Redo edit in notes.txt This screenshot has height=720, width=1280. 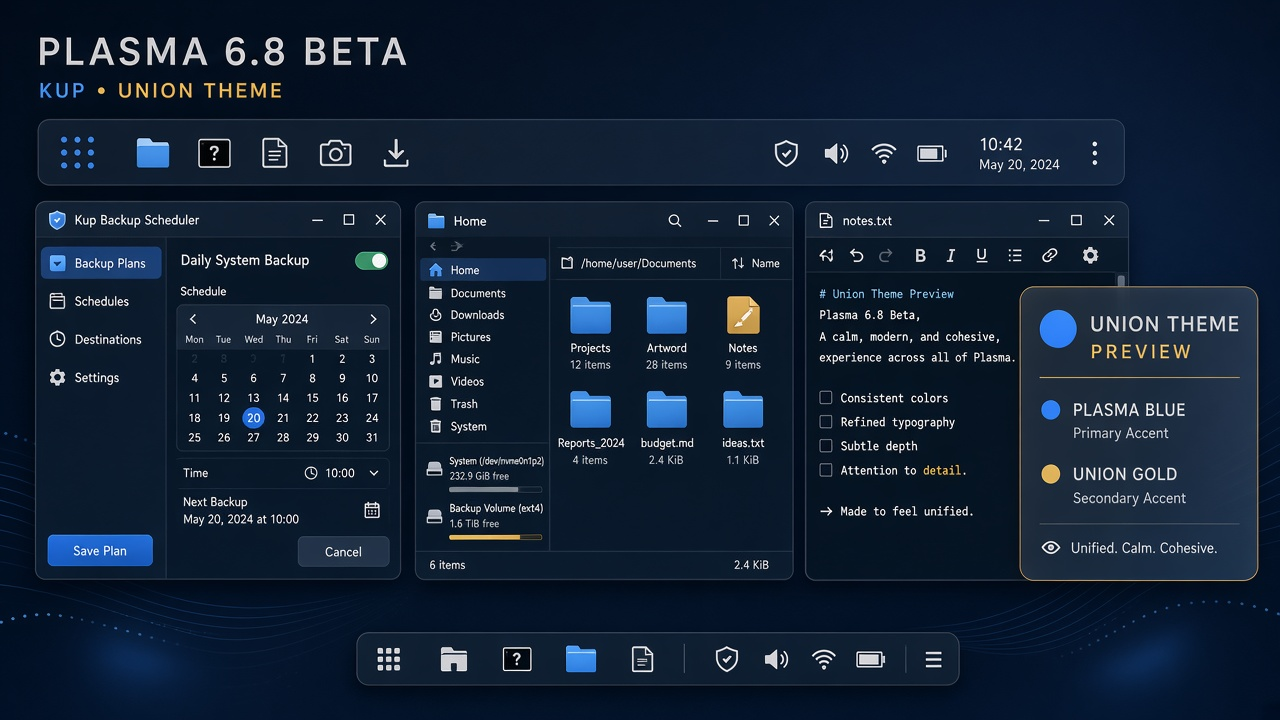[885, 256]
